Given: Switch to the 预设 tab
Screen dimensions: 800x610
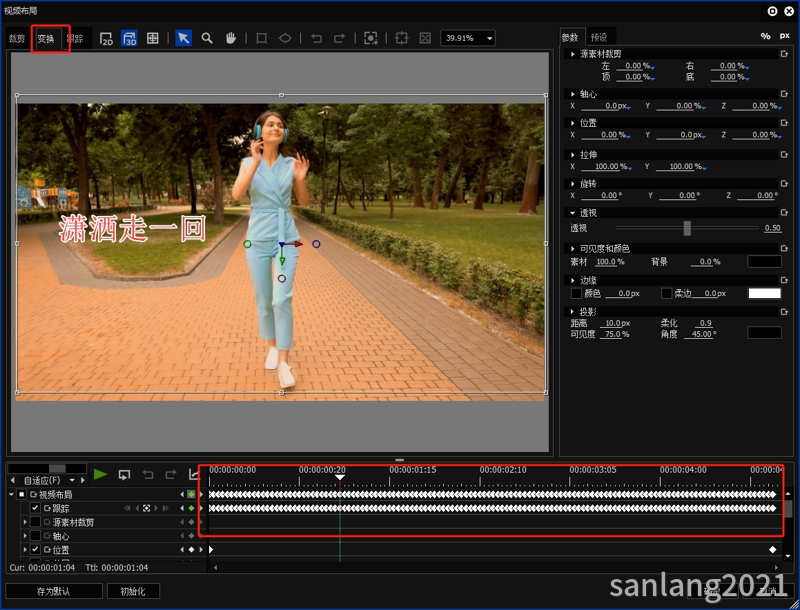Looking at the screenshot, I should point(599,37).
